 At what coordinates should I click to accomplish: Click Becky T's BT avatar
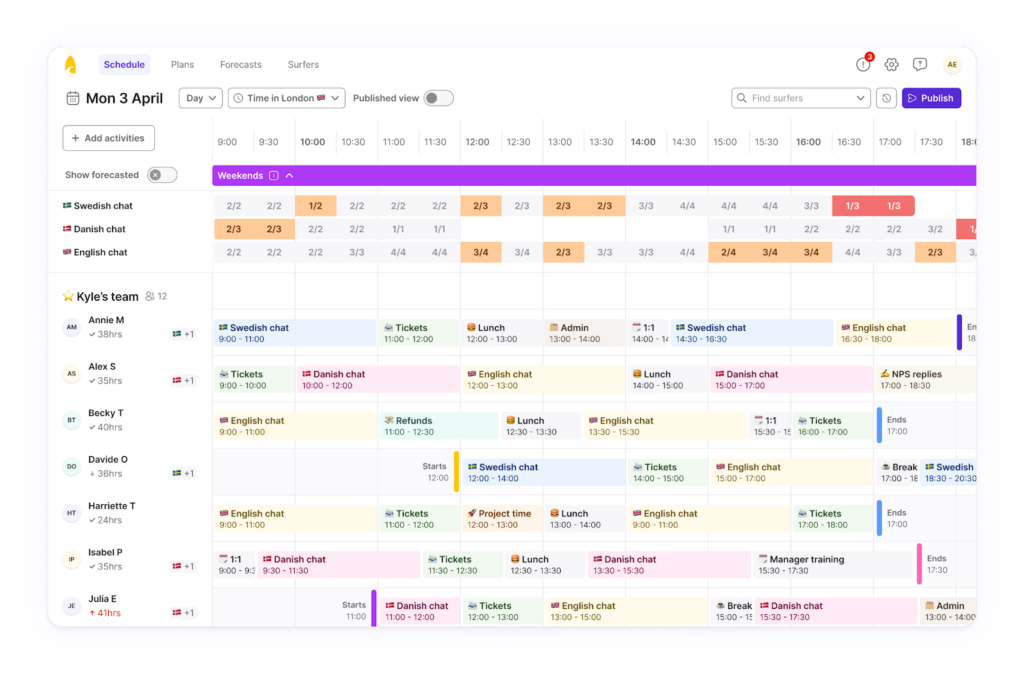pyautogui.click(x=72, y=420)
